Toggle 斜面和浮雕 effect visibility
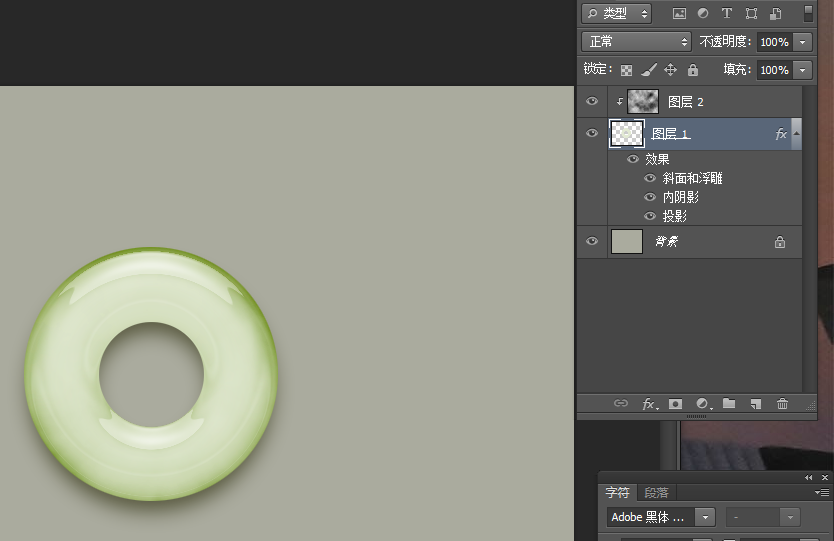Viewport: 834px width, 541px height. [649, 178]
